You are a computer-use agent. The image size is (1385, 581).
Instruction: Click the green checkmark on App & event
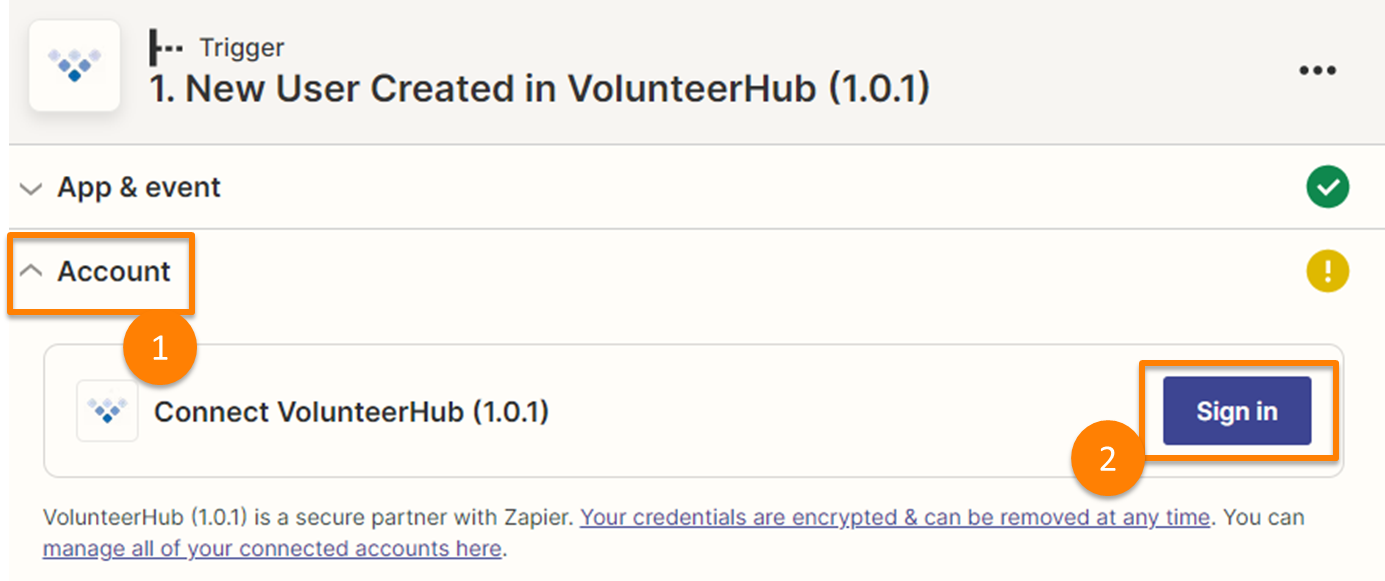(1327, 187)
